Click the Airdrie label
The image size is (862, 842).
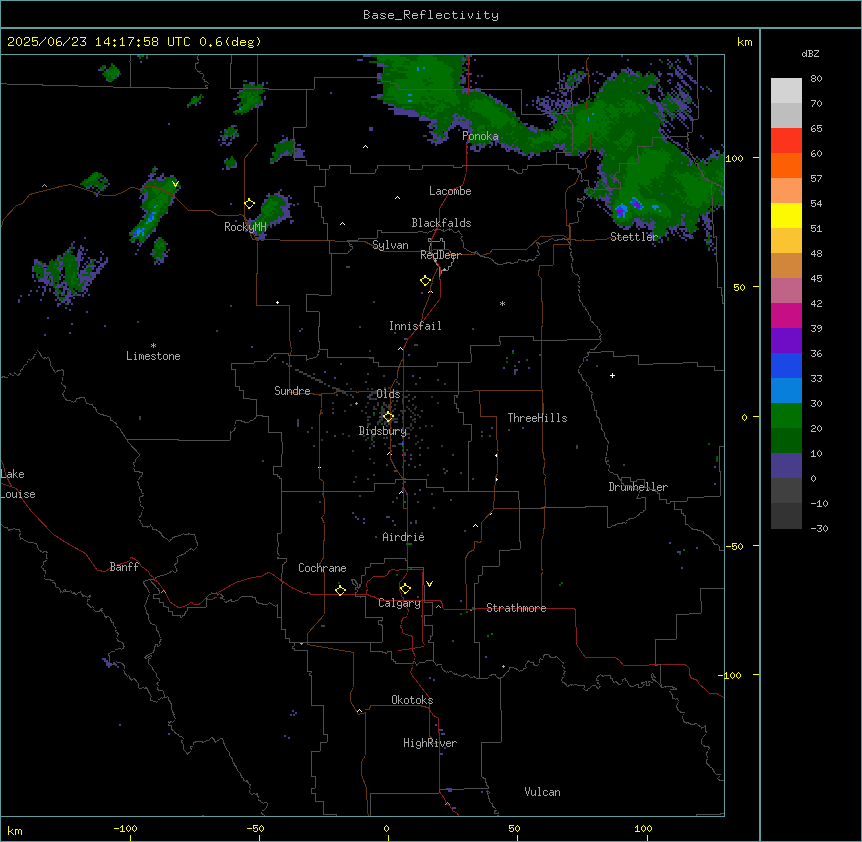click(403, 537)
